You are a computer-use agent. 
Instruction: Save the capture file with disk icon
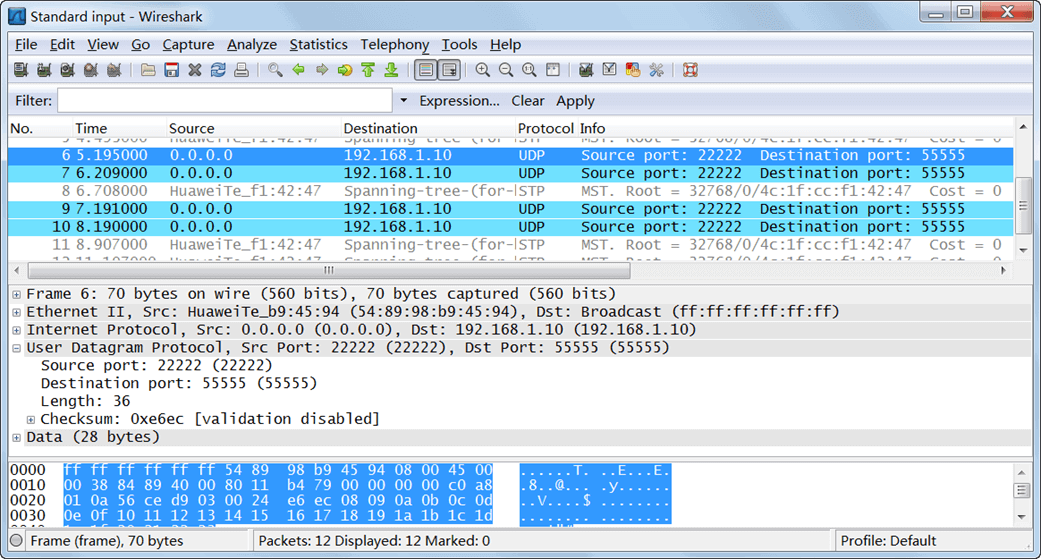[171, 70]
